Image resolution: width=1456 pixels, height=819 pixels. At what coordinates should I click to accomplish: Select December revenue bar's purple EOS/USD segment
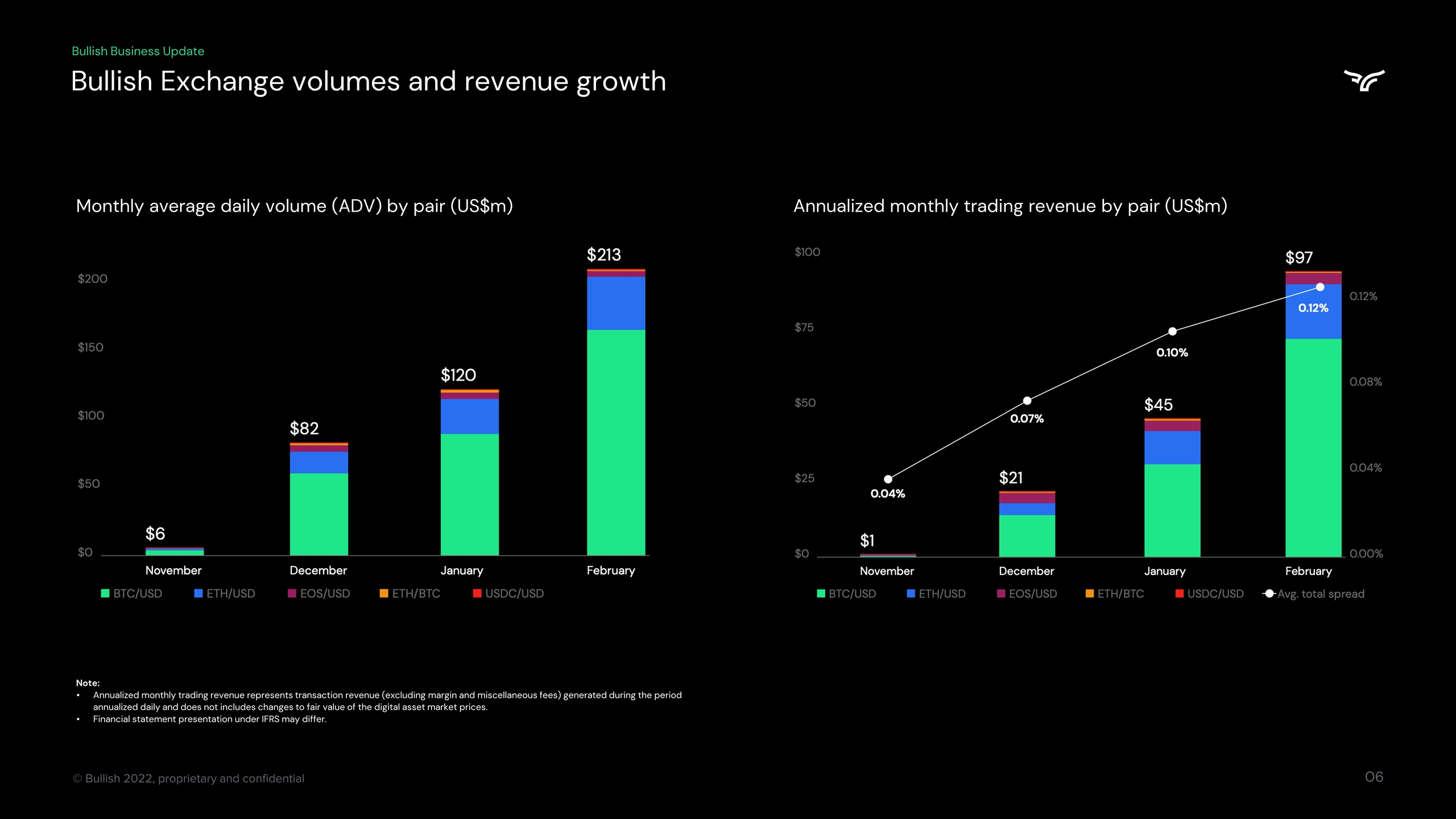coord(1027,498)
